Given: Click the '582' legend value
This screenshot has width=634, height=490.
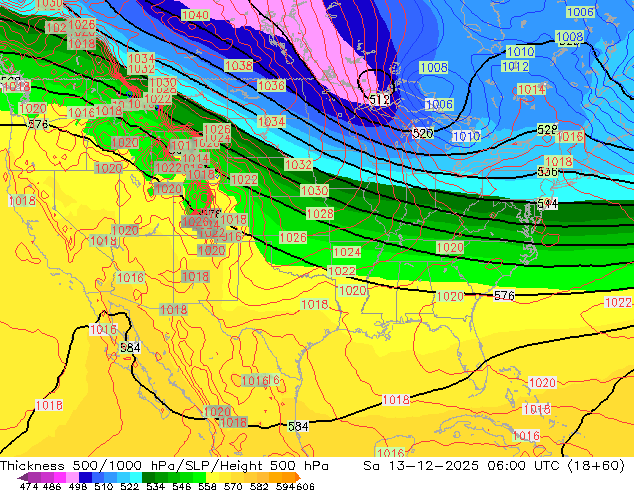Looking at the screenshot, I should pos(259,486).
